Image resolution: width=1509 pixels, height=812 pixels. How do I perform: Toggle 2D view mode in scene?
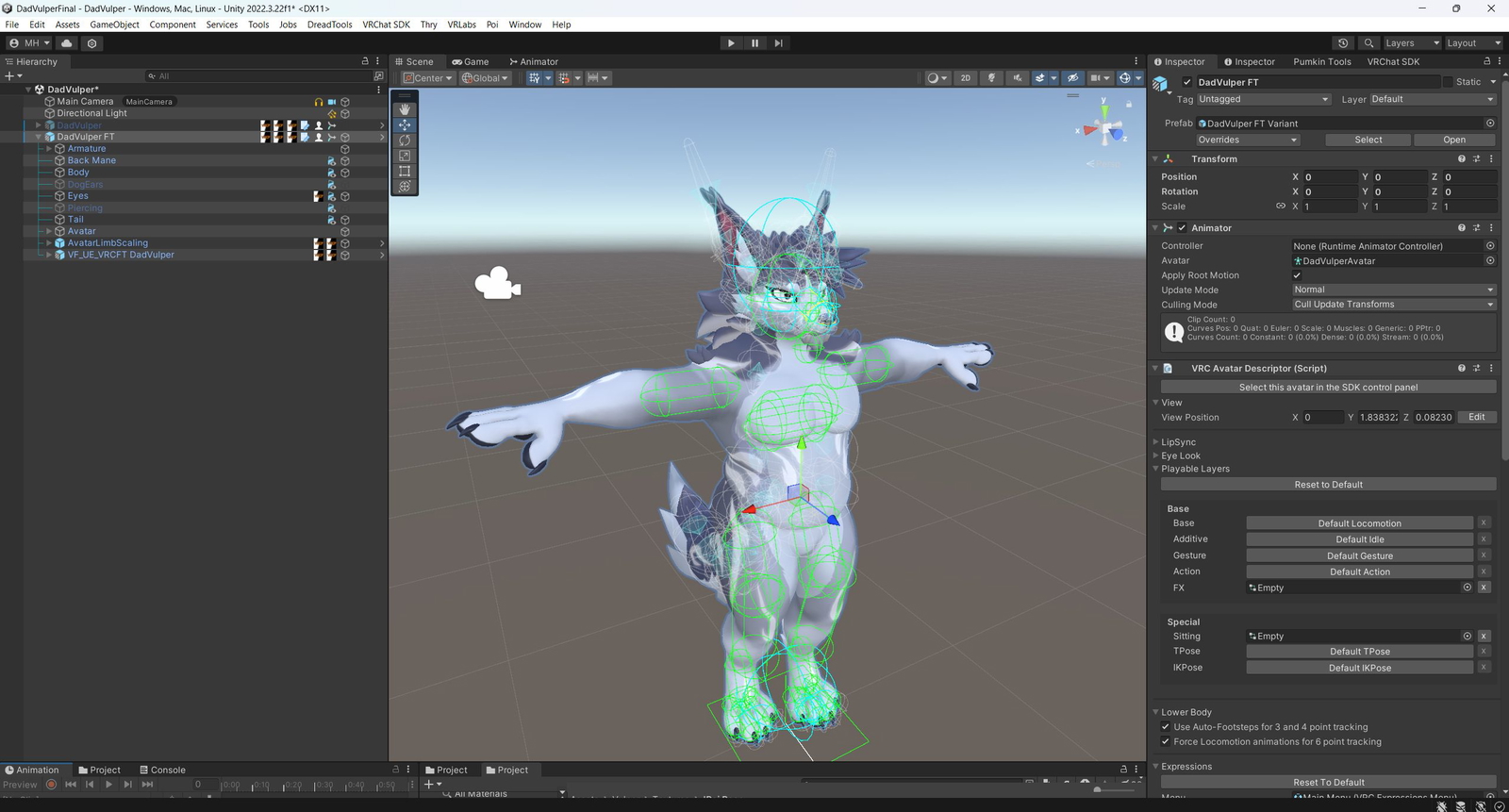(x=965, y=78)
